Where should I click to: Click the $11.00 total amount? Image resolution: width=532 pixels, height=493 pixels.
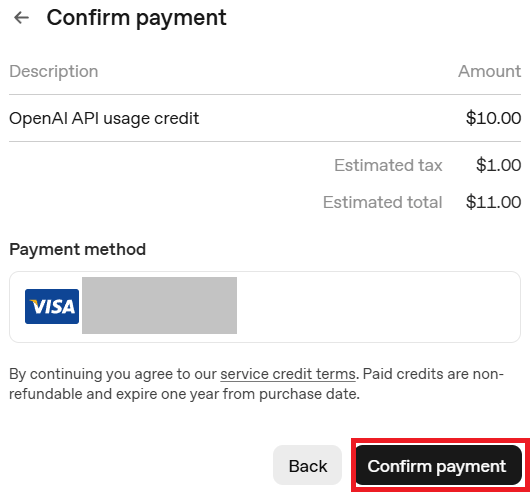pyautogui.click(x=493, y=202)
